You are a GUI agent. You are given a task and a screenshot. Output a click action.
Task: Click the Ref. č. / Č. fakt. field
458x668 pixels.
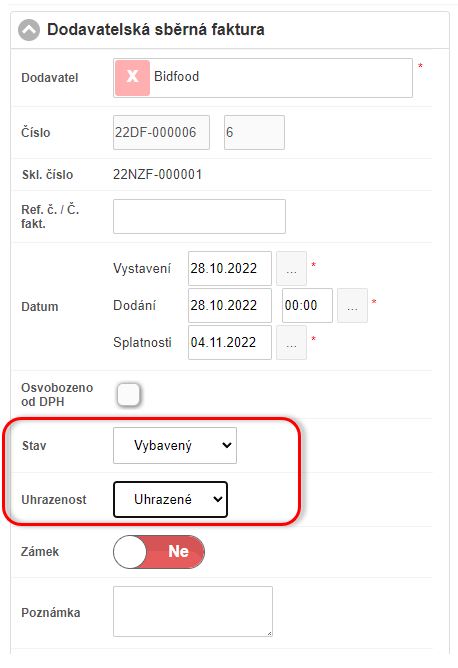pyautogui.click(x=199, y=216)
